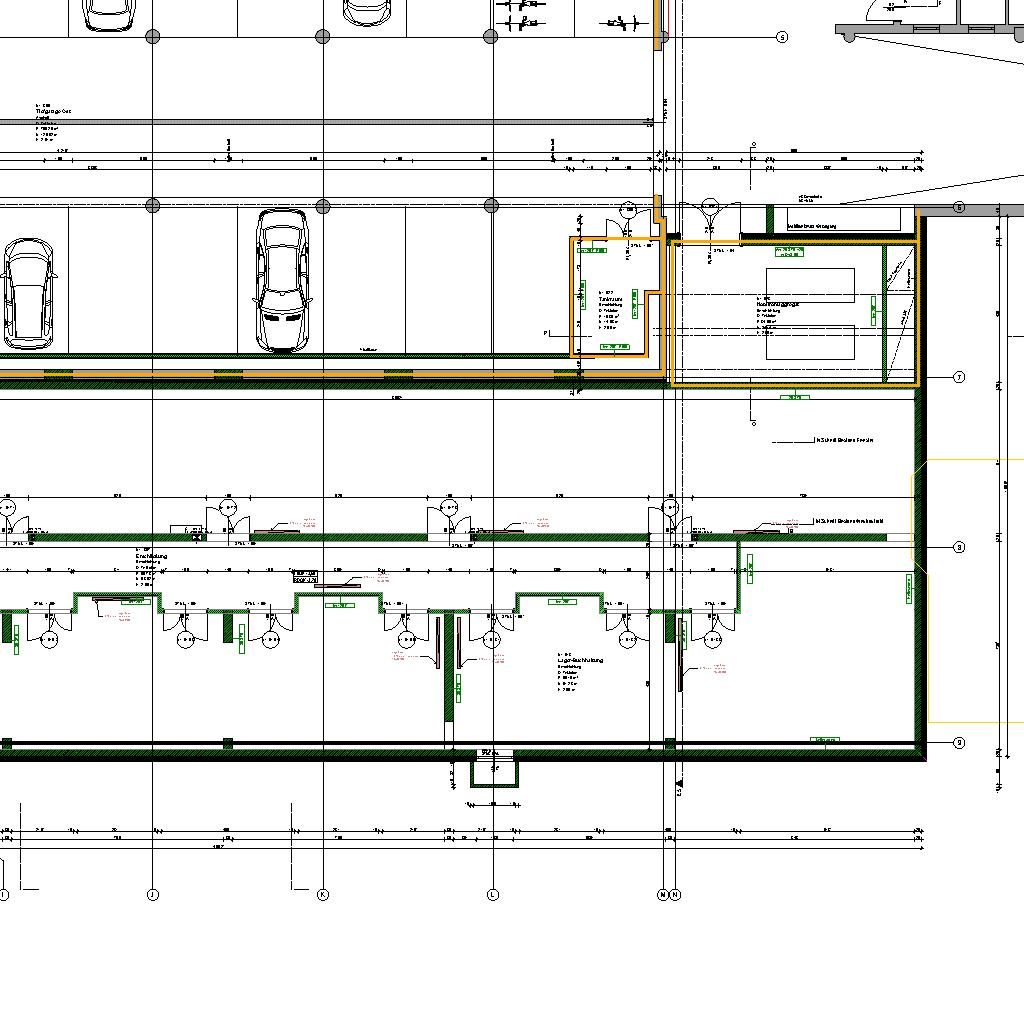The image size is (1024, 1024).
Task: Select green tag at top of tank room
Action: click(789, 251)
